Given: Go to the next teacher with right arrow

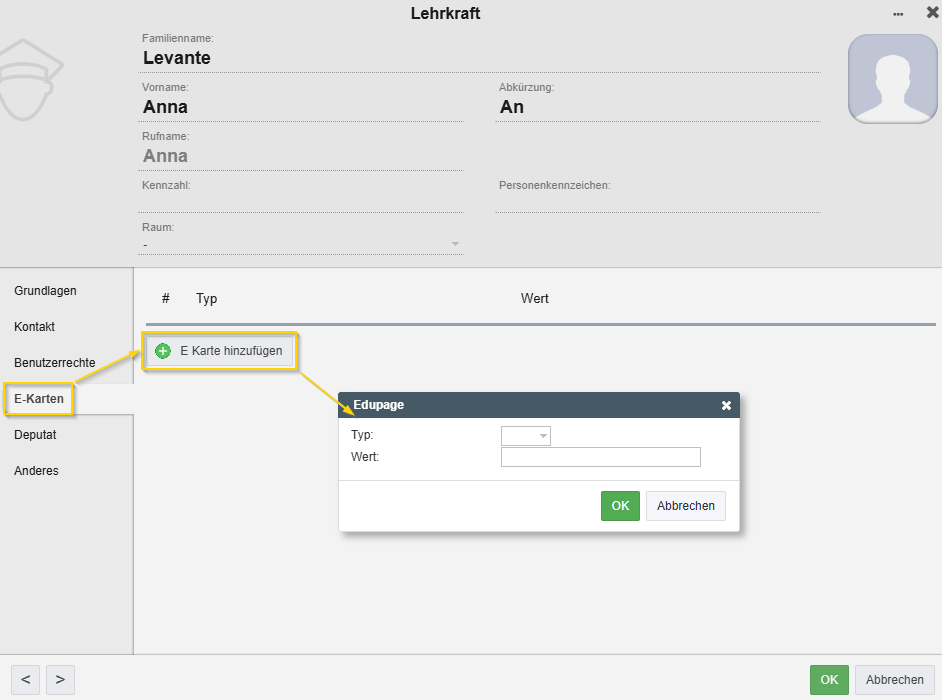Looking at the screenshot, I should pos(60,680).
